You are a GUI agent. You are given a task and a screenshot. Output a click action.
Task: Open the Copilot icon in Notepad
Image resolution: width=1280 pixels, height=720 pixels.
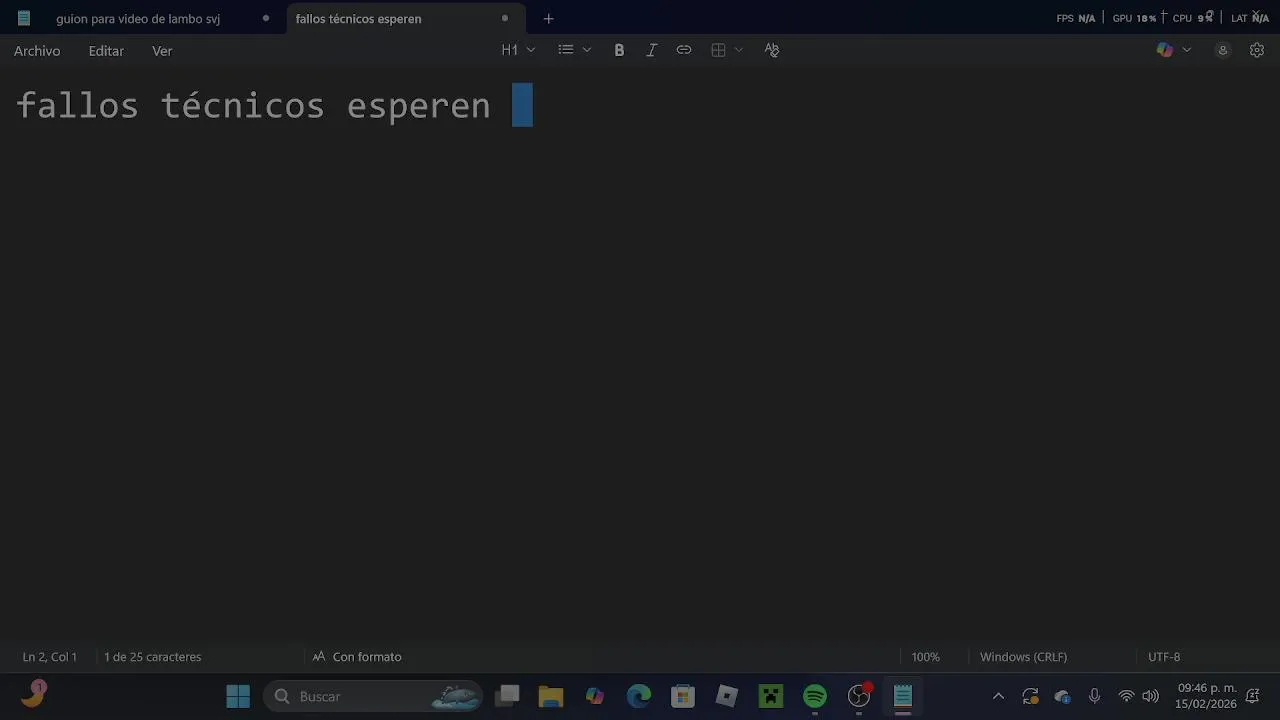(x=1165, y=50)
